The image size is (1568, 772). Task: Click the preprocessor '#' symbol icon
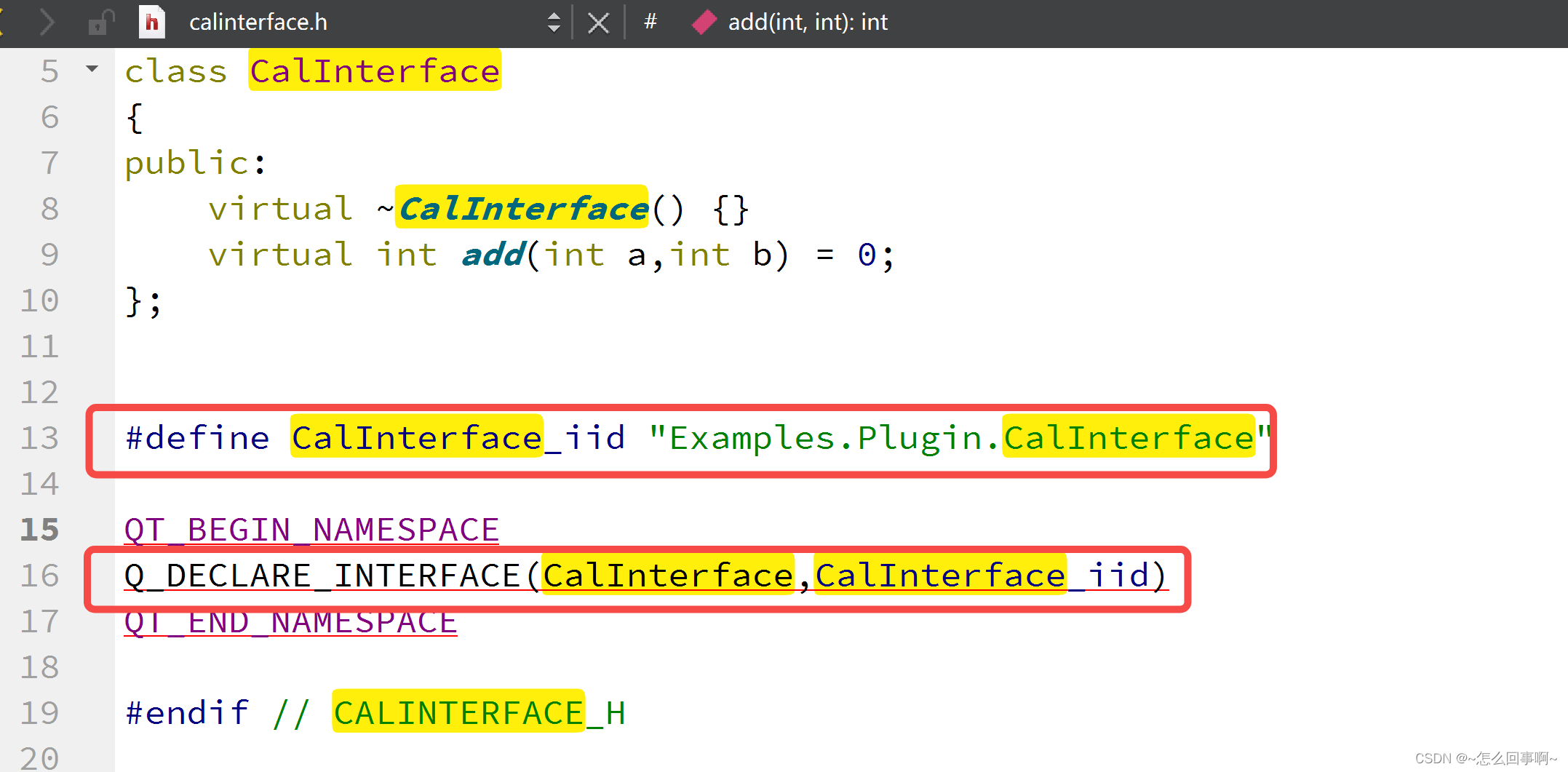coord(650,22)
